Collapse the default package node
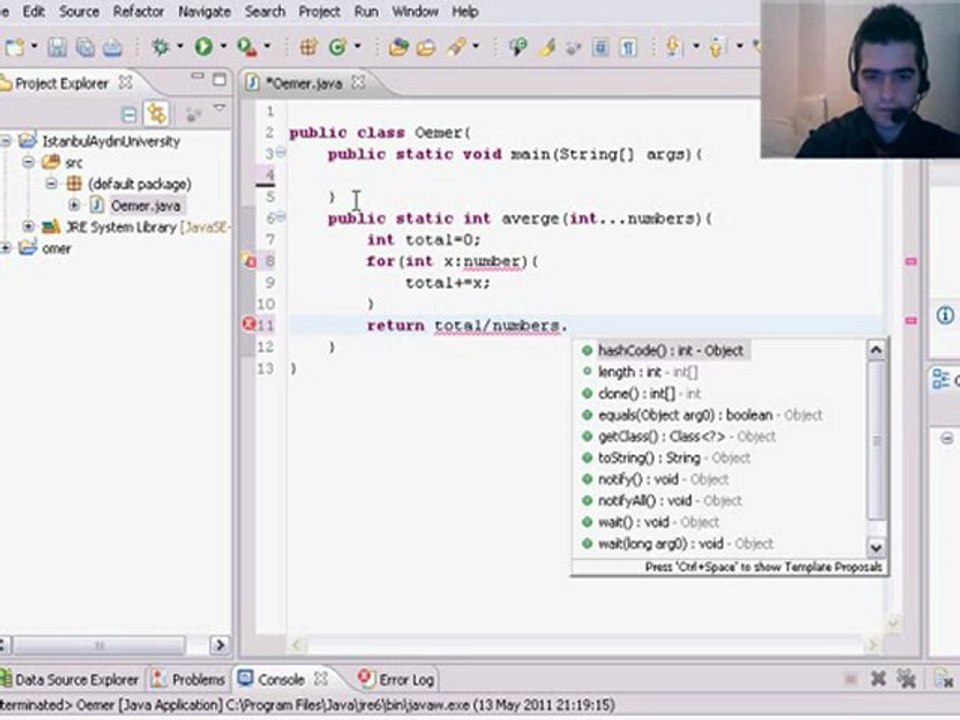 [51, 184]
